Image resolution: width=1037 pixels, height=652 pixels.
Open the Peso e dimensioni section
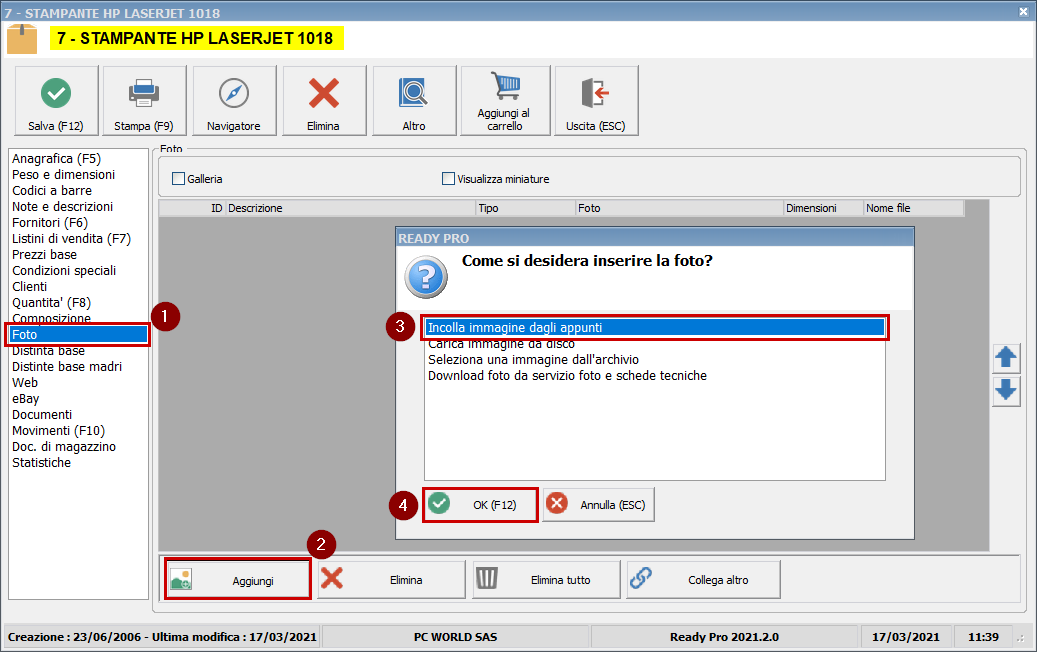point(63,175)
